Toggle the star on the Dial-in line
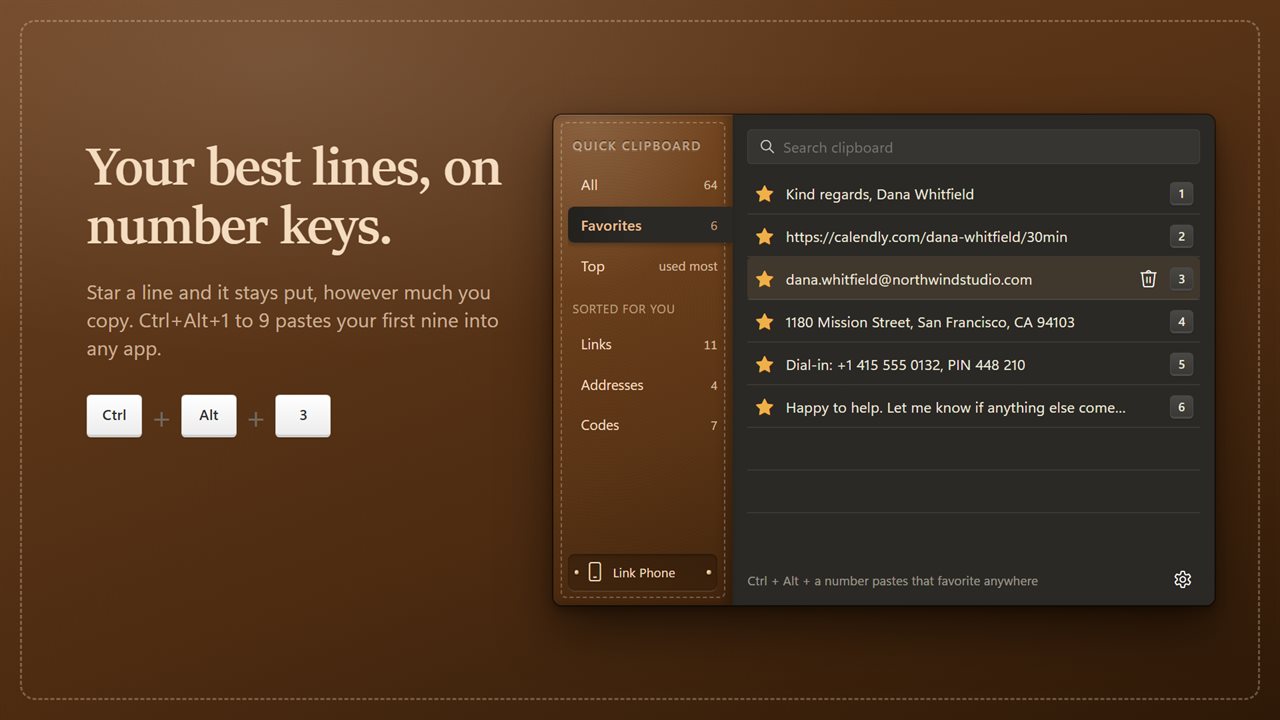 765,365
